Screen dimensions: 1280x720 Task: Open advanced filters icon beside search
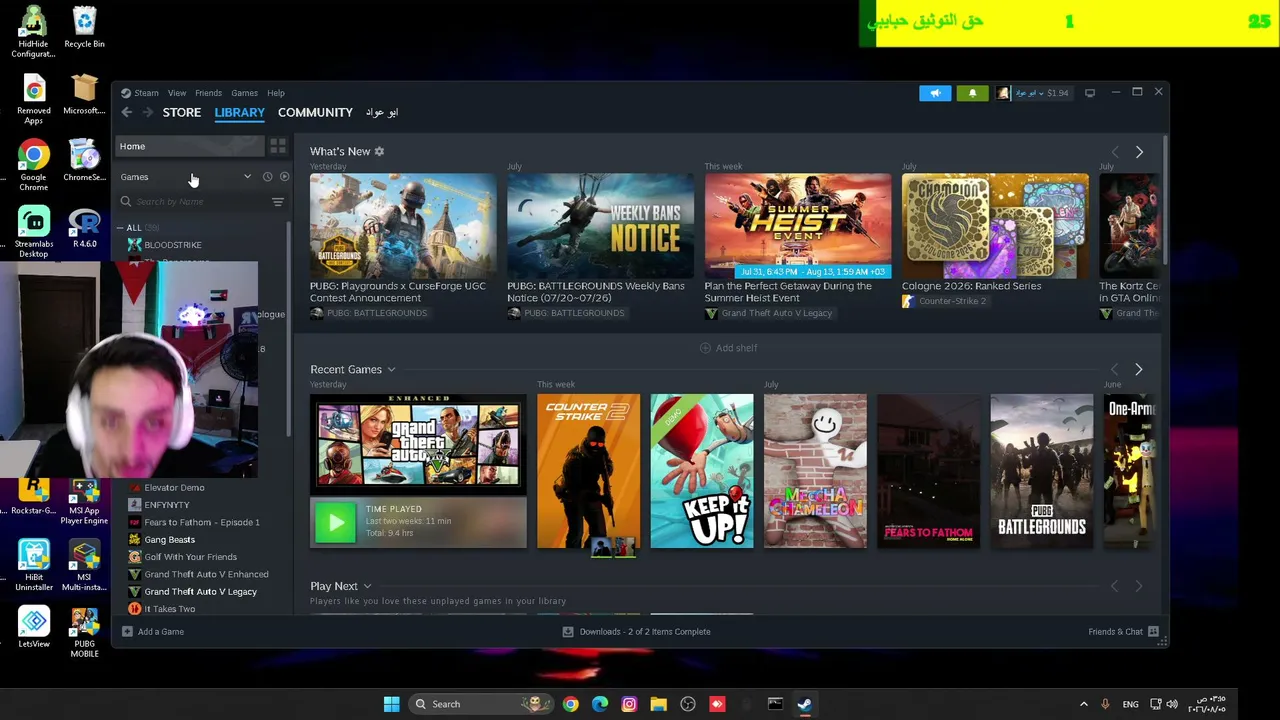click(278, 202)
